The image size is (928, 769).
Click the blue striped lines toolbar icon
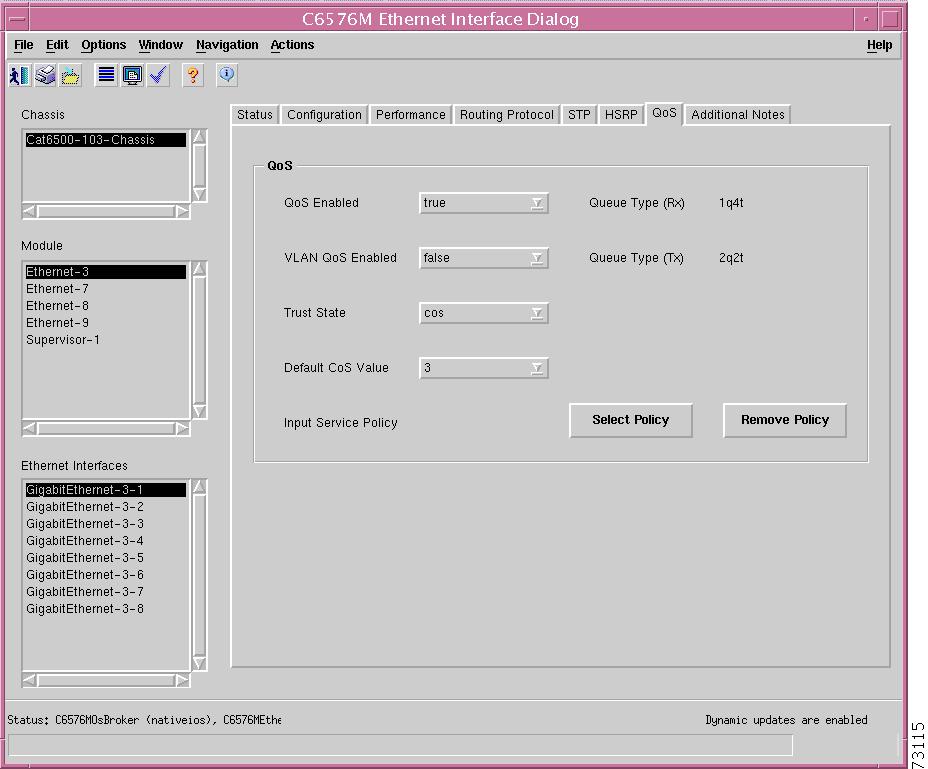106,75
